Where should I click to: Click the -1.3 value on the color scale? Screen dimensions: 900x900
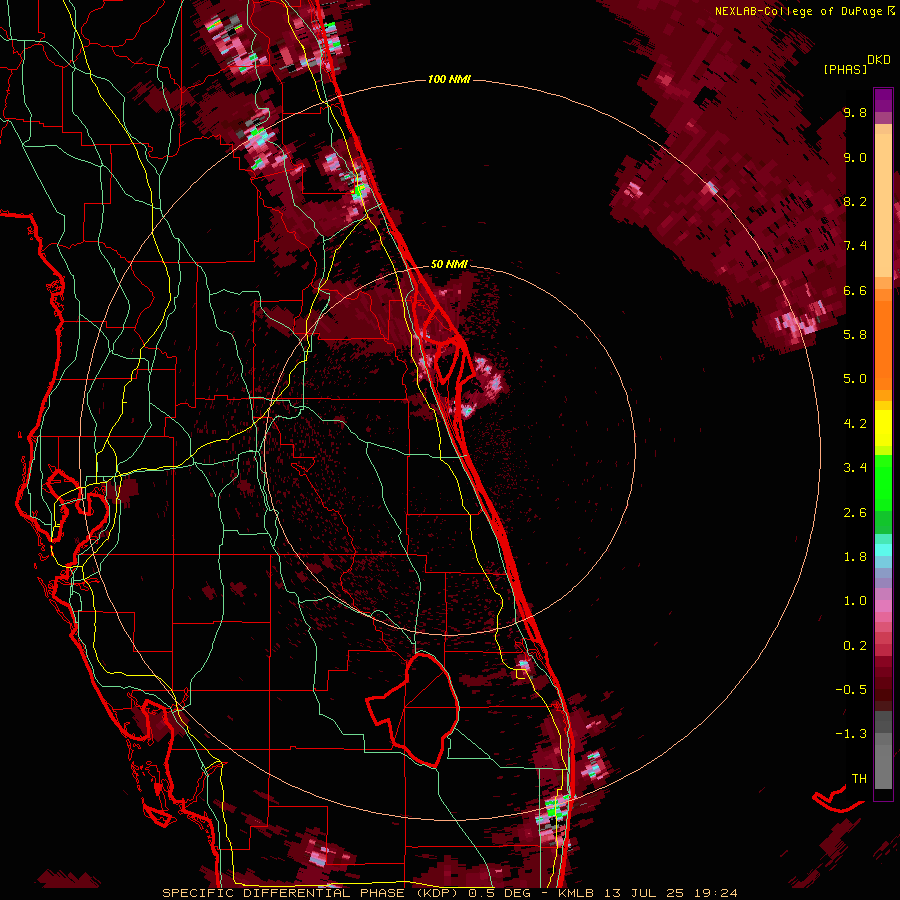pyautogui.click(x=851, y=734)
